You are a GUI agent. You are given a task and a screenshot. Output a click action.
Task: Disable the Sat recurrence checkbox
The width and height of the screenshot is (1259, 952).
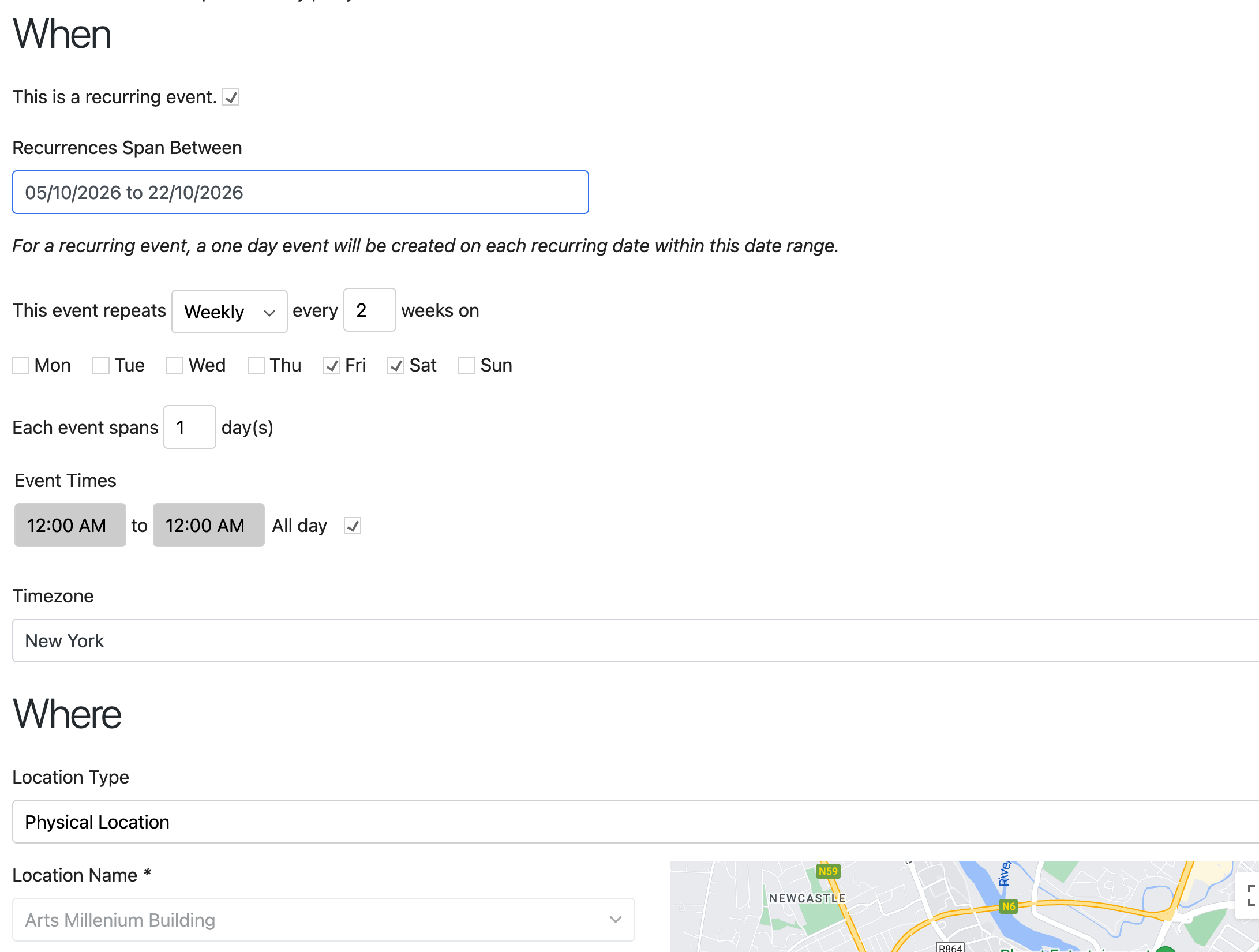click(x=395, y=365)
